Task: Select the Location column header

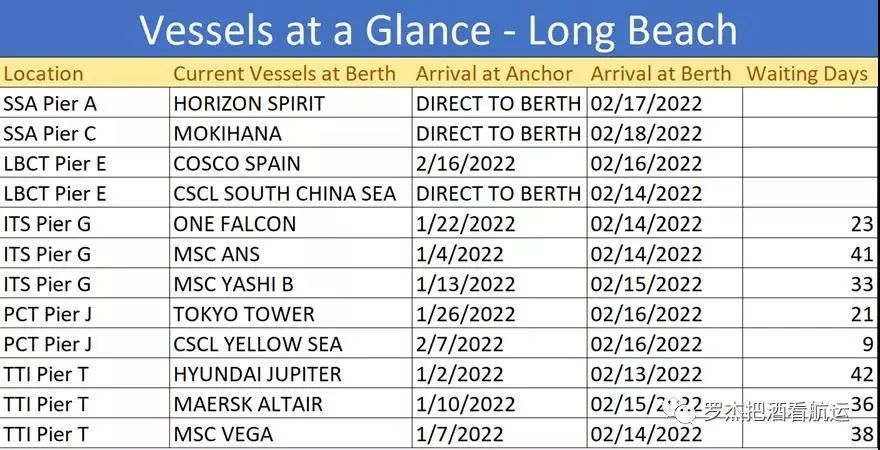Action: click(43, 74)
